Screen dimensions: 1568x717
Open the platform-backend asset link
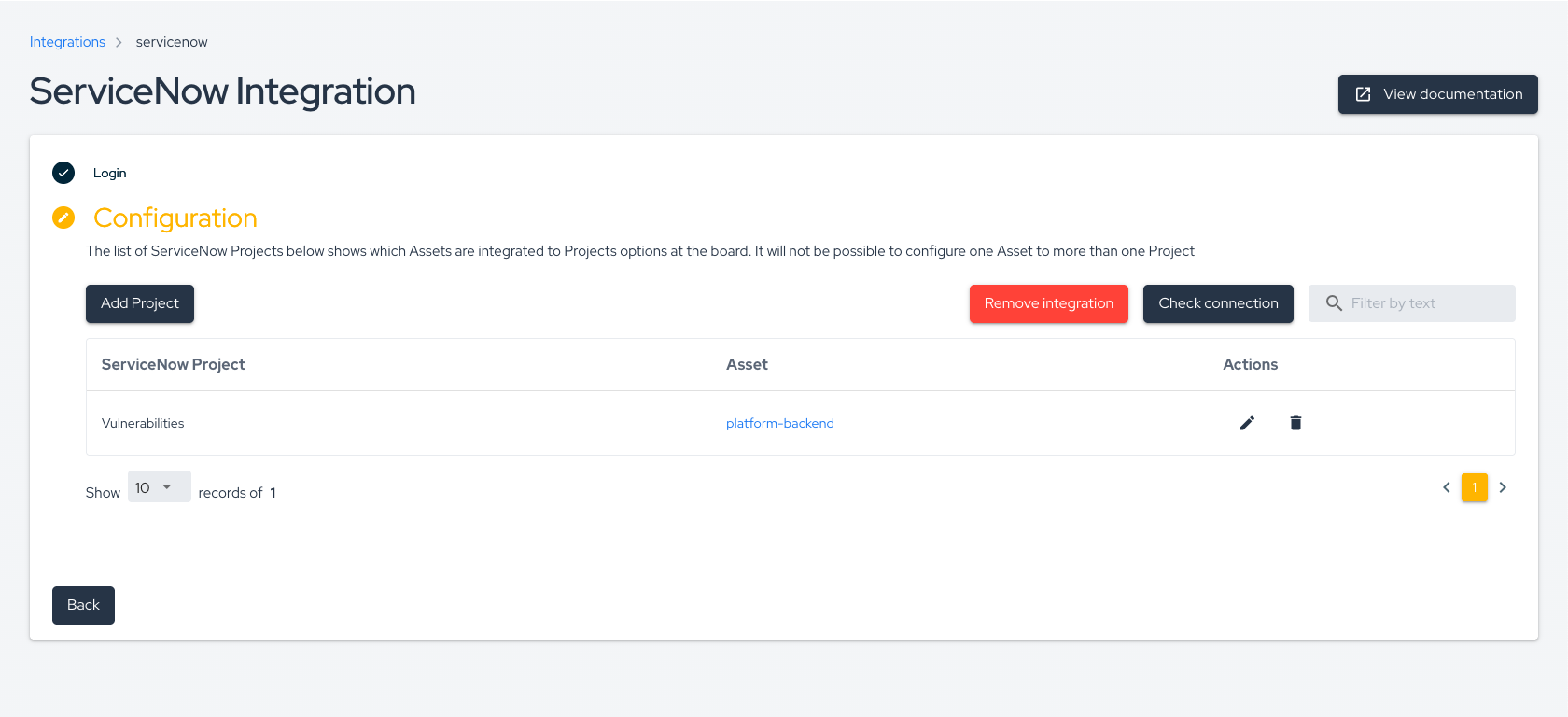coord(780,423)
